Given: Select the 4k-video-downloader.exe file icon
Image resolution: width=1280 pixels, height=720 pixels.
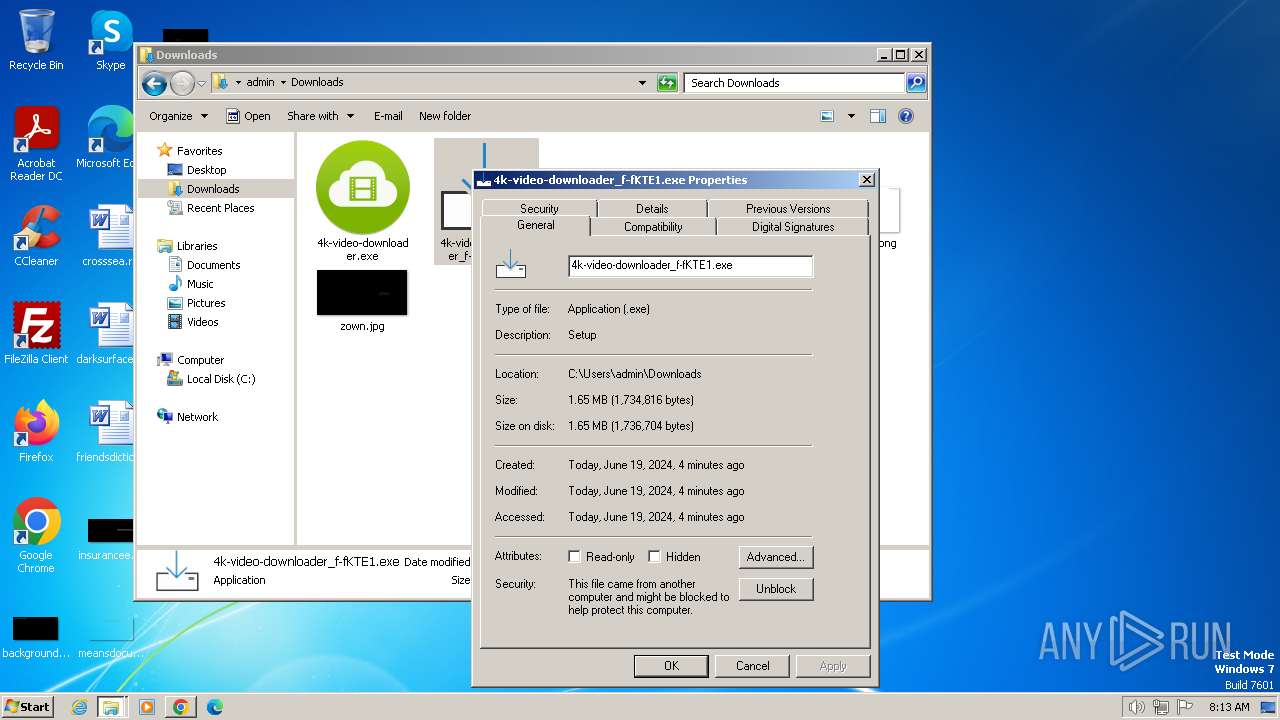Looking at the screenshot, I should click(363, 201).
